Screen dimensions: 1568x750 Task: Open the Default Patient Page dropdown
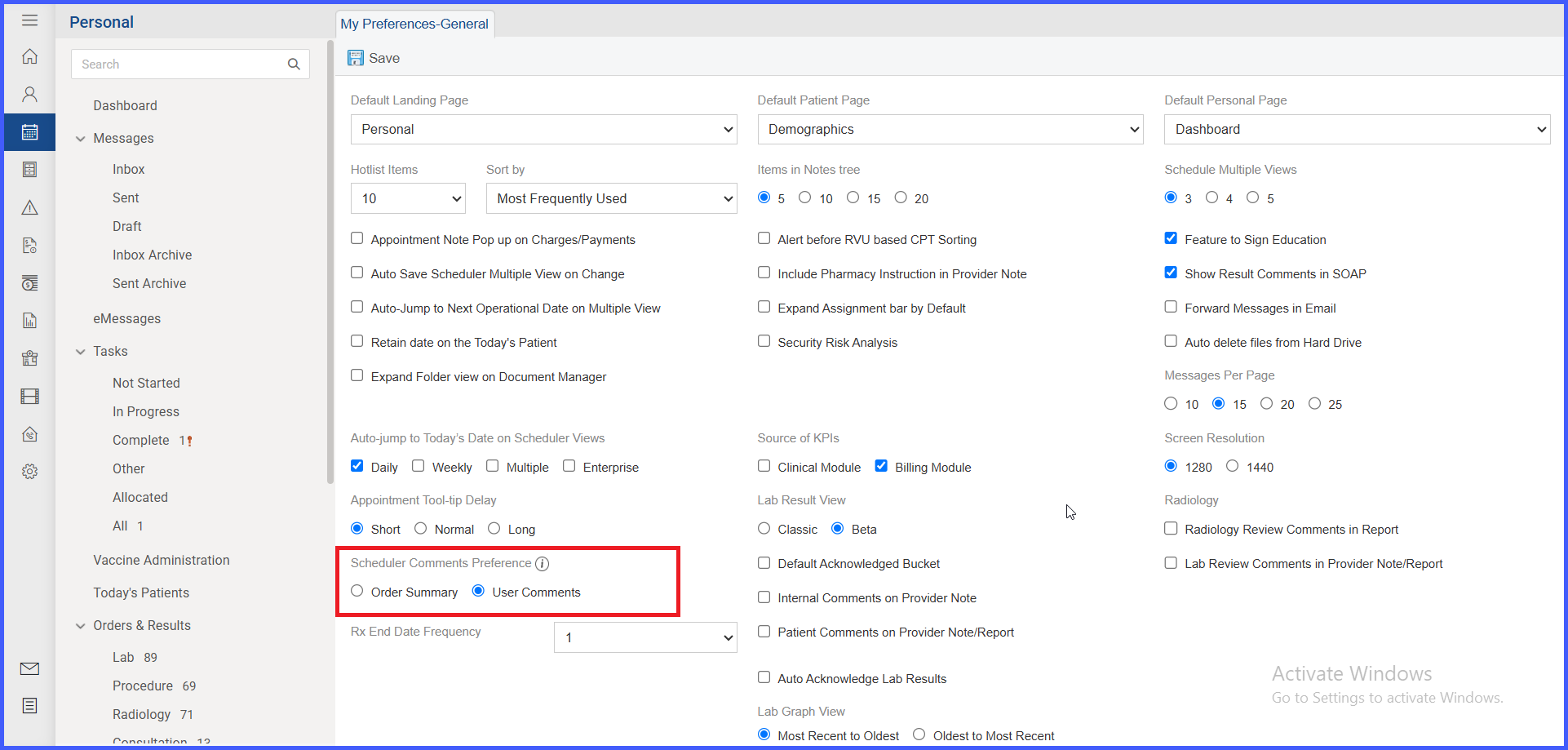(x=950, y=130)
